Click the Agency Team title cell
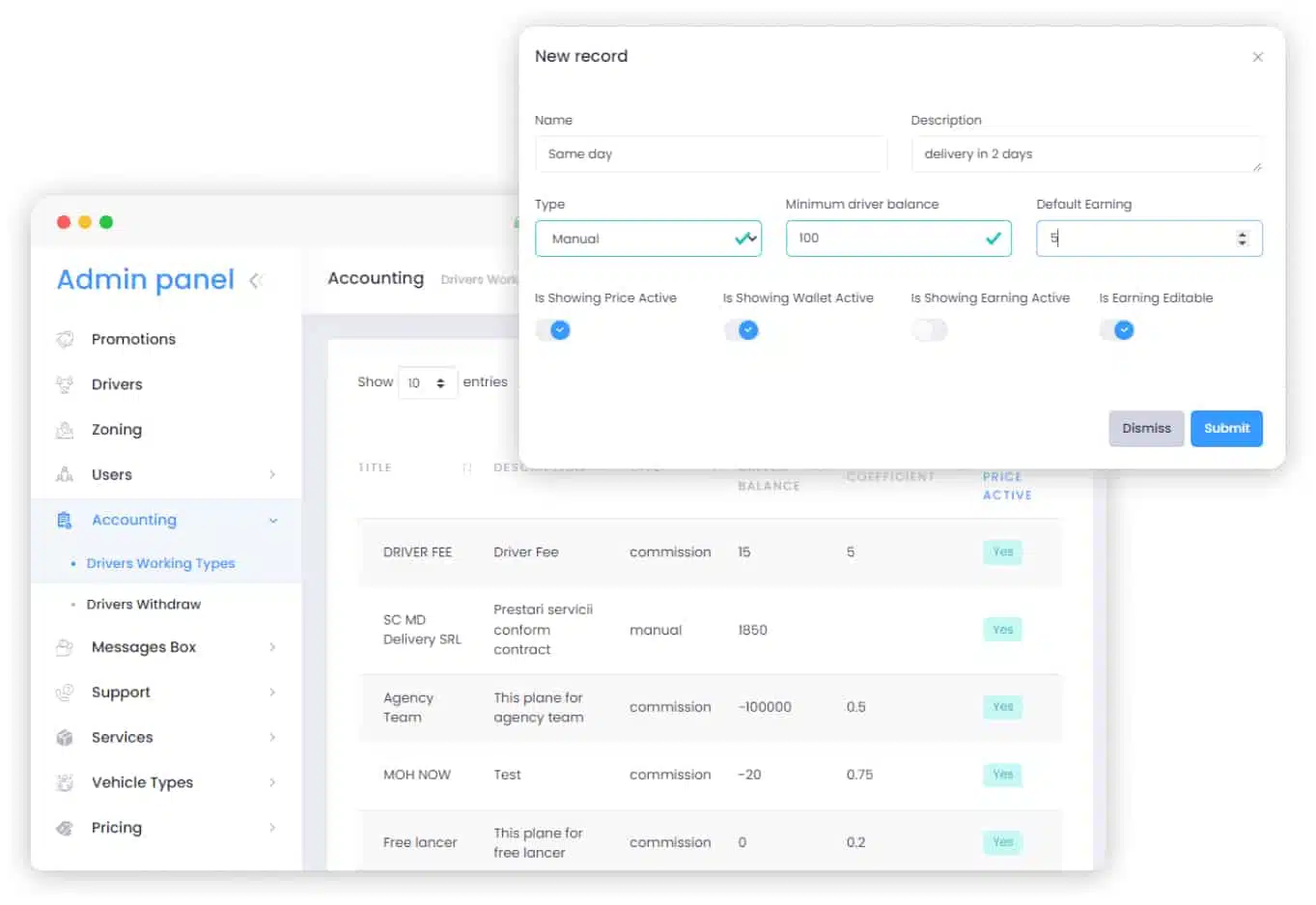Screen dimensions: 1316x905 tap(407, 707)
